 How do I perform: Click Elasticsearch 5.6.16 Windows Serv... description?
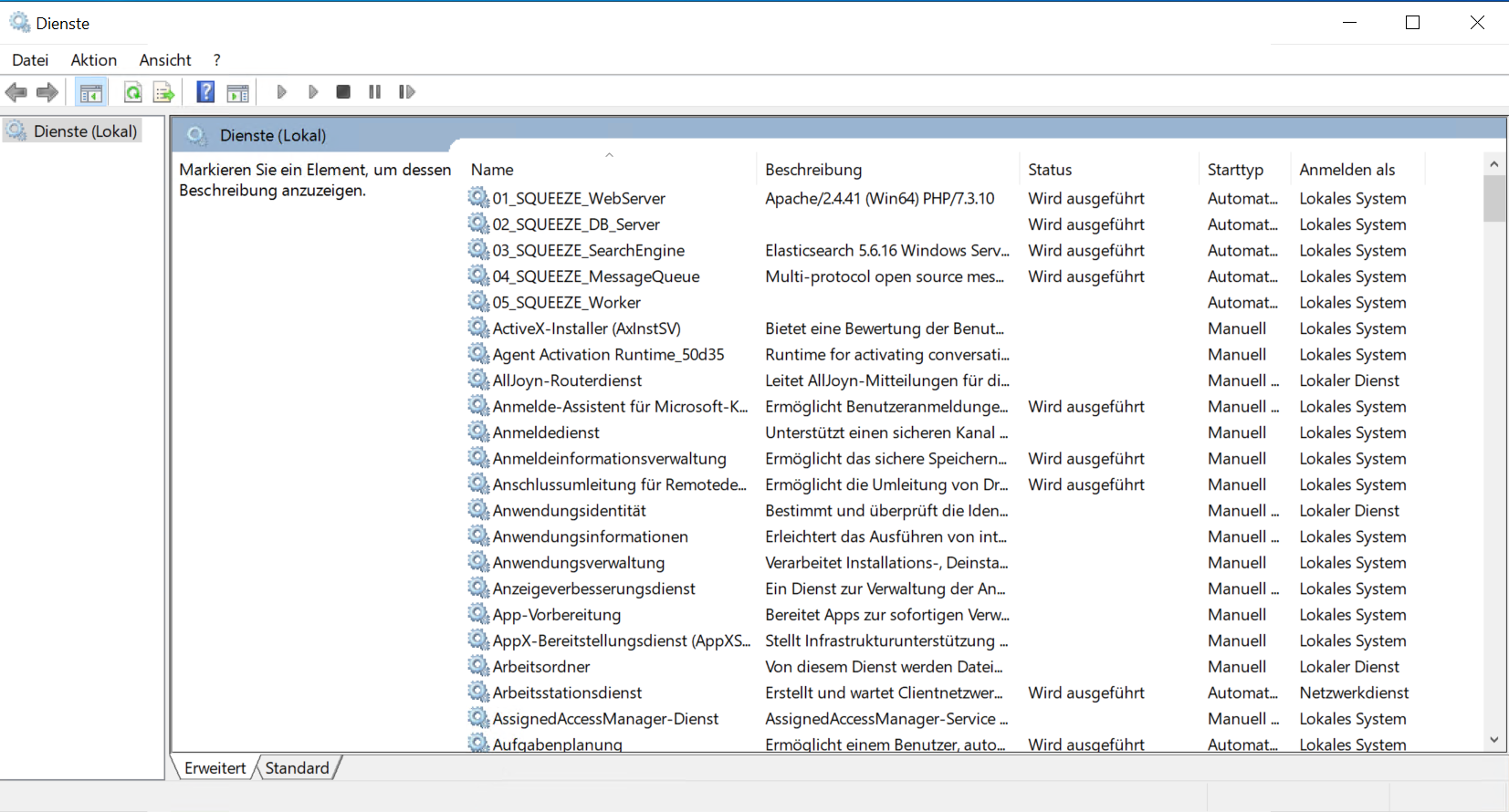pyautogui.click(x=887, y=250)
